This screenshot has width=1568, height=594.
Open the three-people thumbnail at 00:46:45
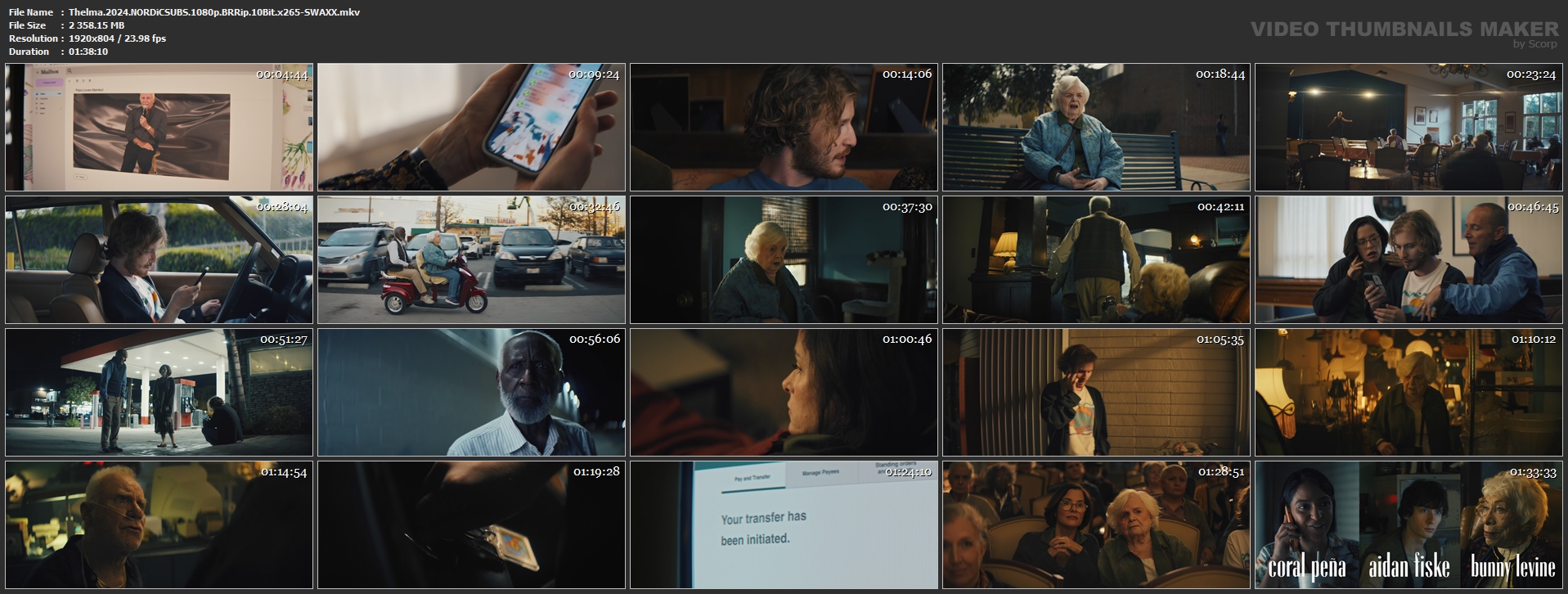coord(1409,260)
